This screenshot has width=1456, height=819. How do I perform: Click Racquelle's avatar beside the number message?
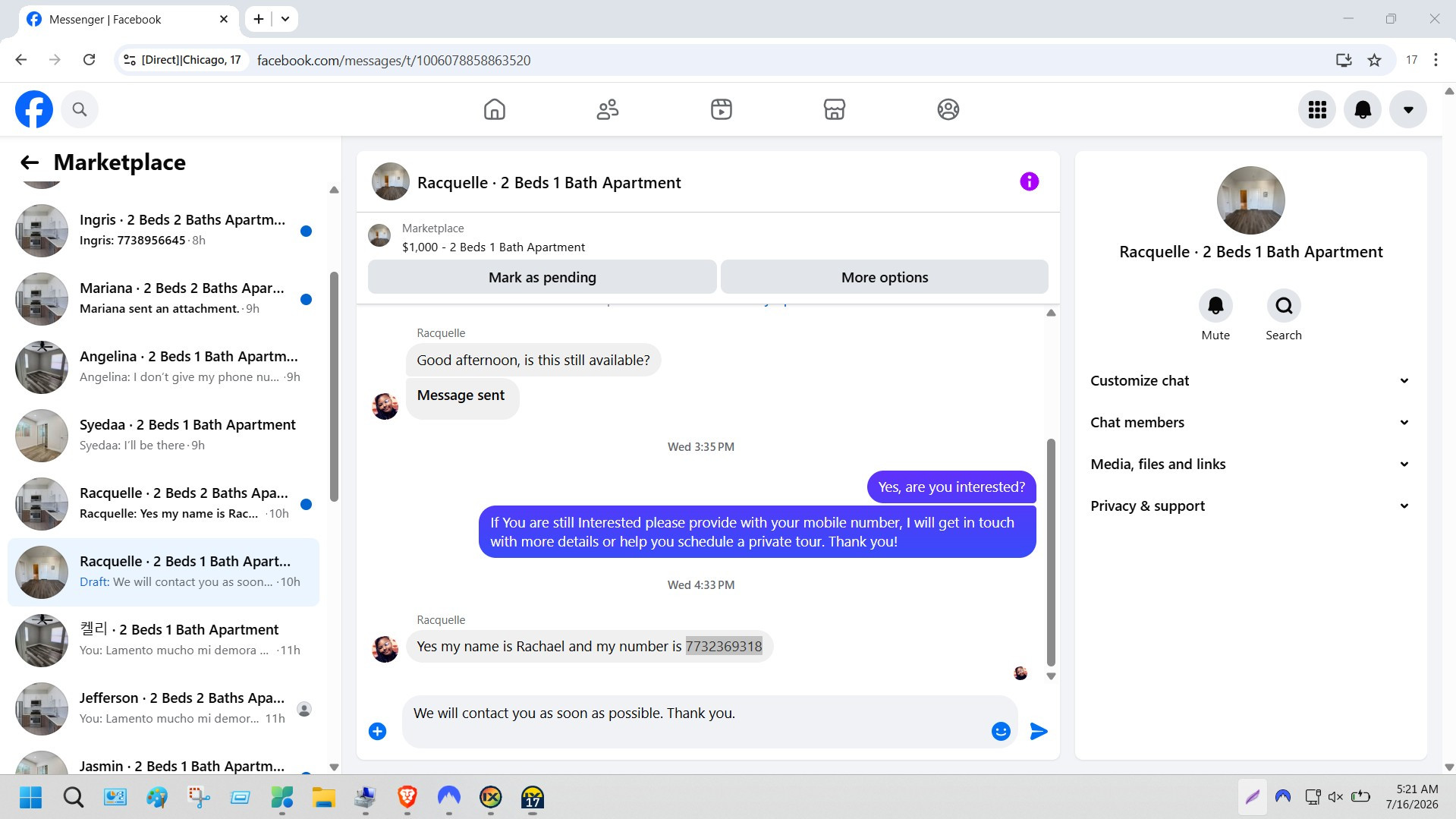pyautogui.click(x=385, y=649)
